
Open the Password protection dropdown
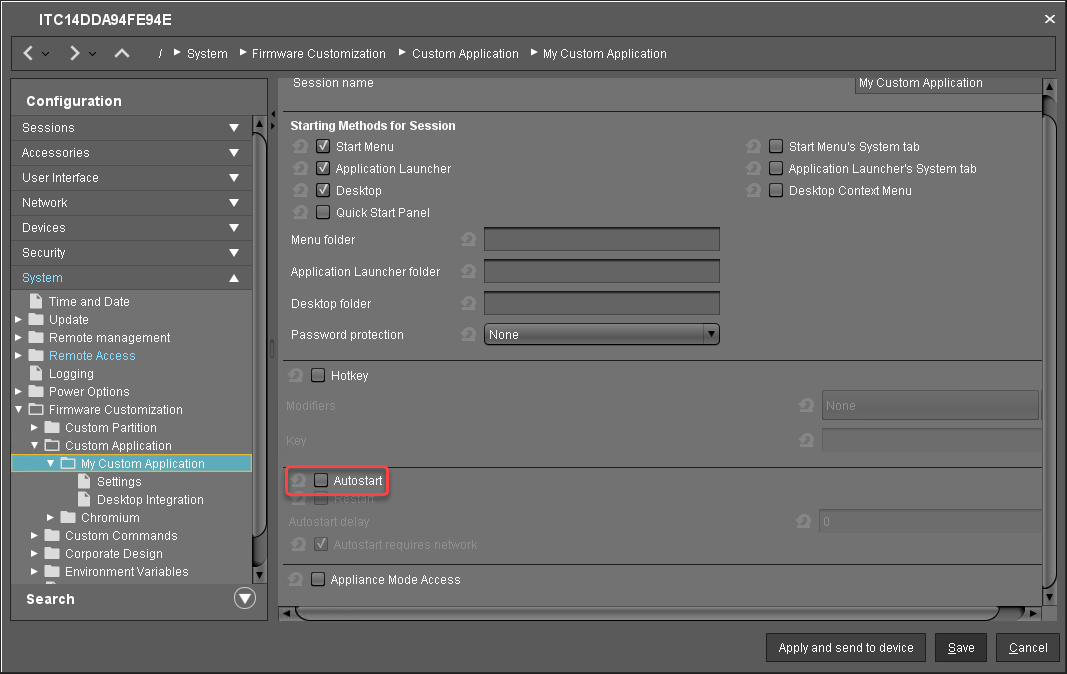click(x=602, y=335)
